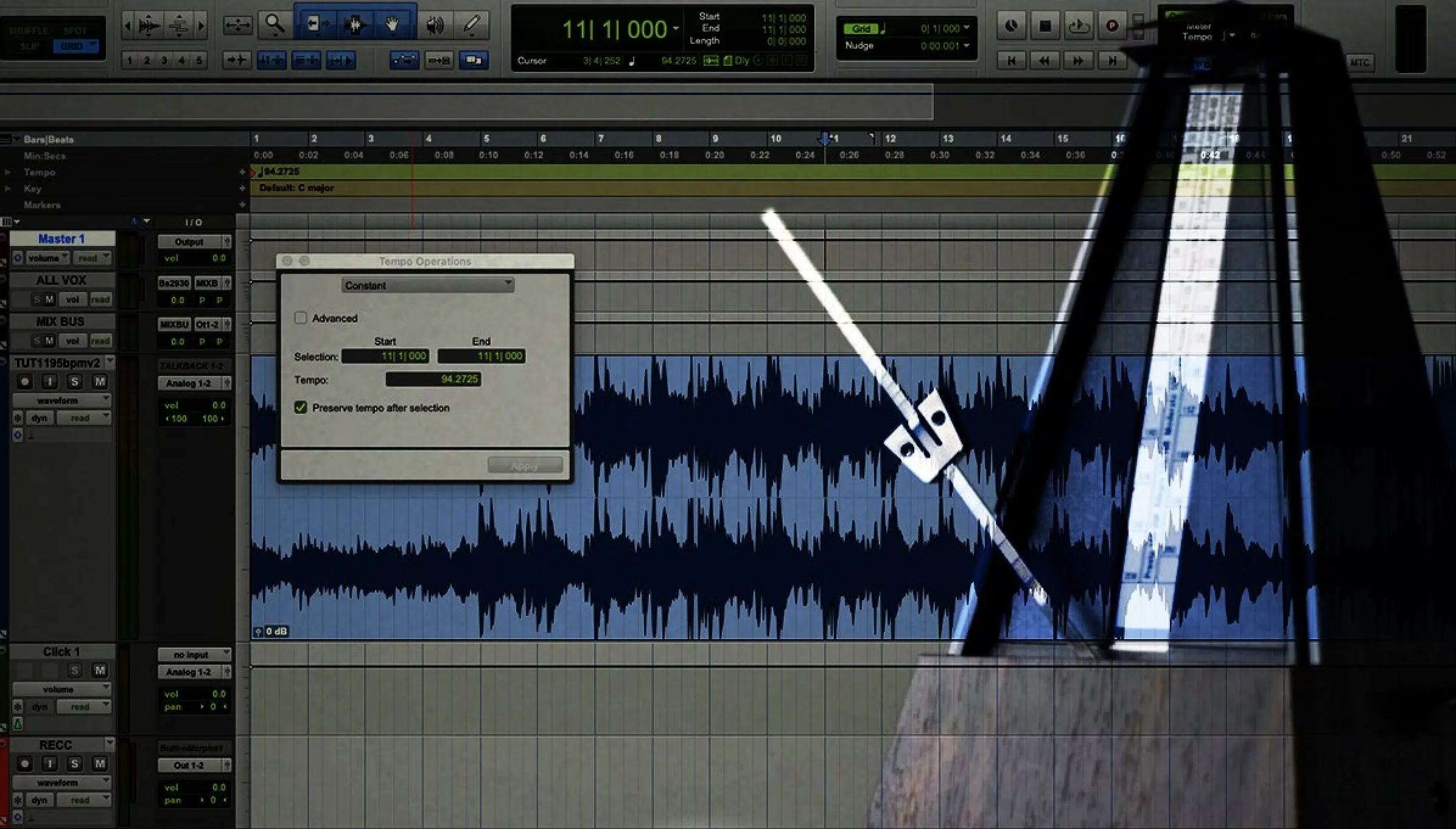The height and width of the screenshot is (829, 1456).
Task: Zoom out horizontally with left arrow
Action: click(128, 26)
